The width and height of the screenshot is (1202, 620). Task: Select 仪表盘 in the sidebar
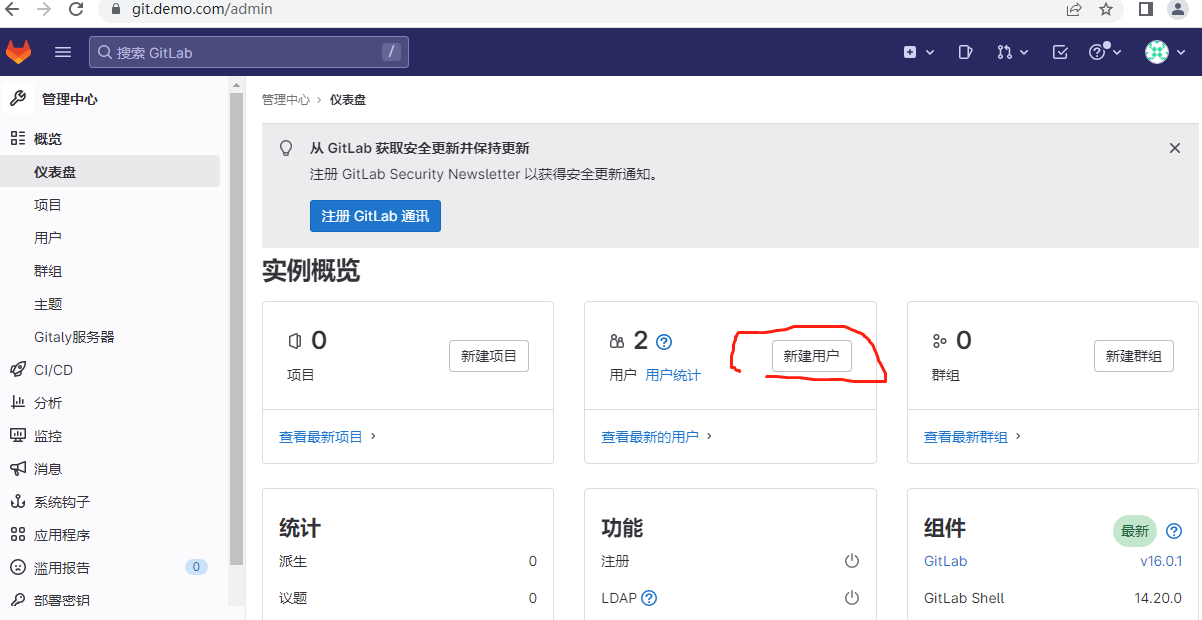[110, 172]
